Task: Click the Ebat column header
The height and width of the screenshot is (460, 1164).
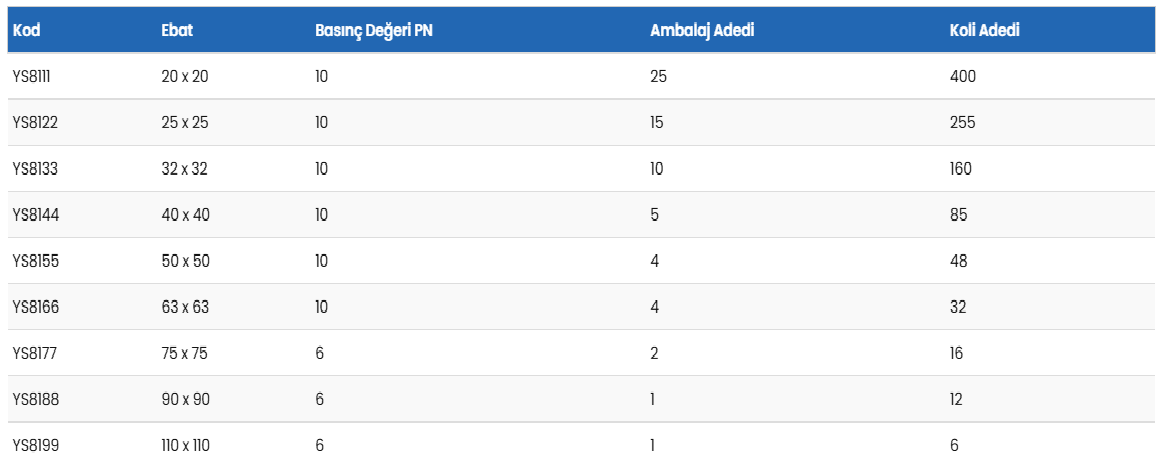Action: click(177, 30)
